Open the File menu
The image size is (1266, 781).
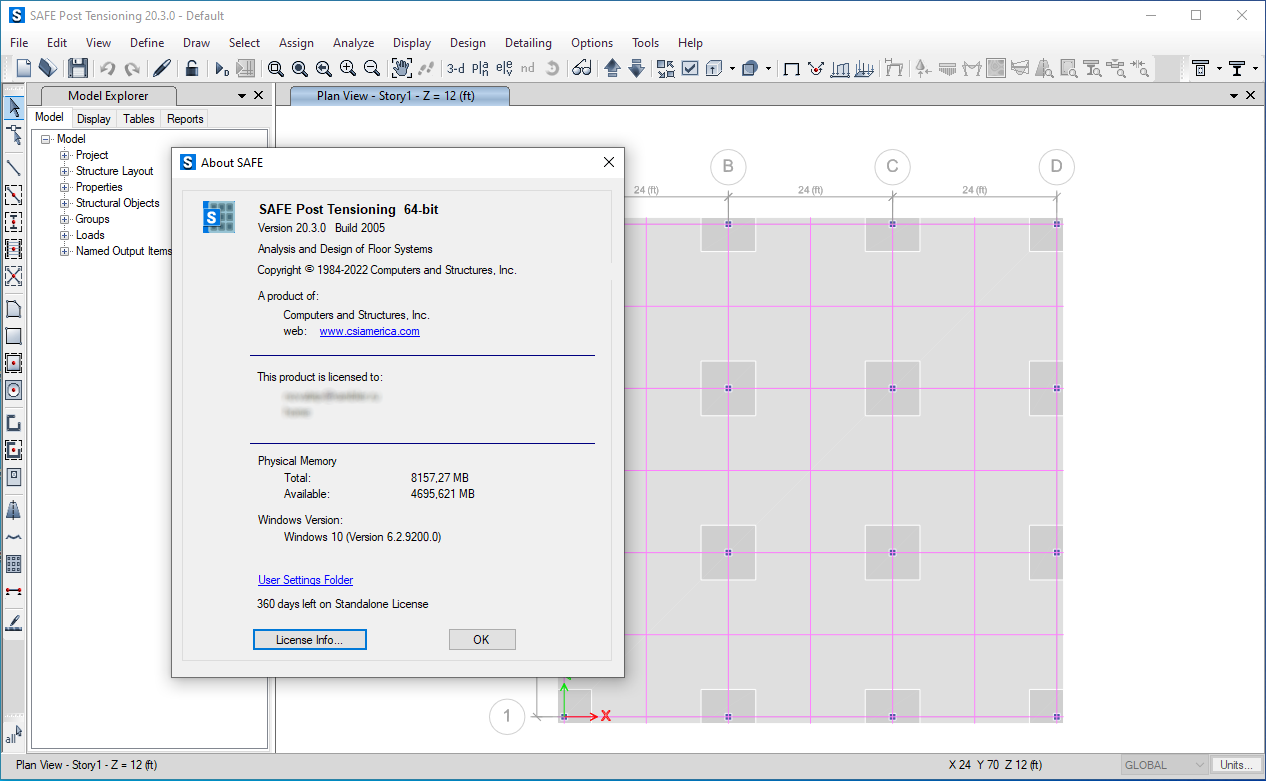tap(19, 43)
